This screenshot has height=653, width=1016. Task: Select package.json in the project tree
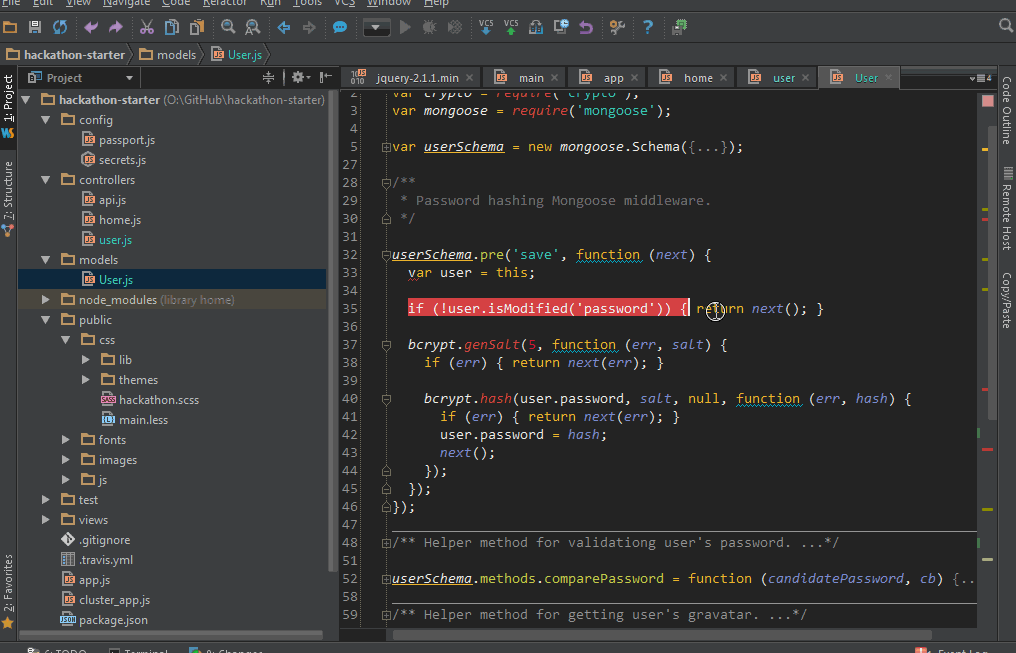113,620
